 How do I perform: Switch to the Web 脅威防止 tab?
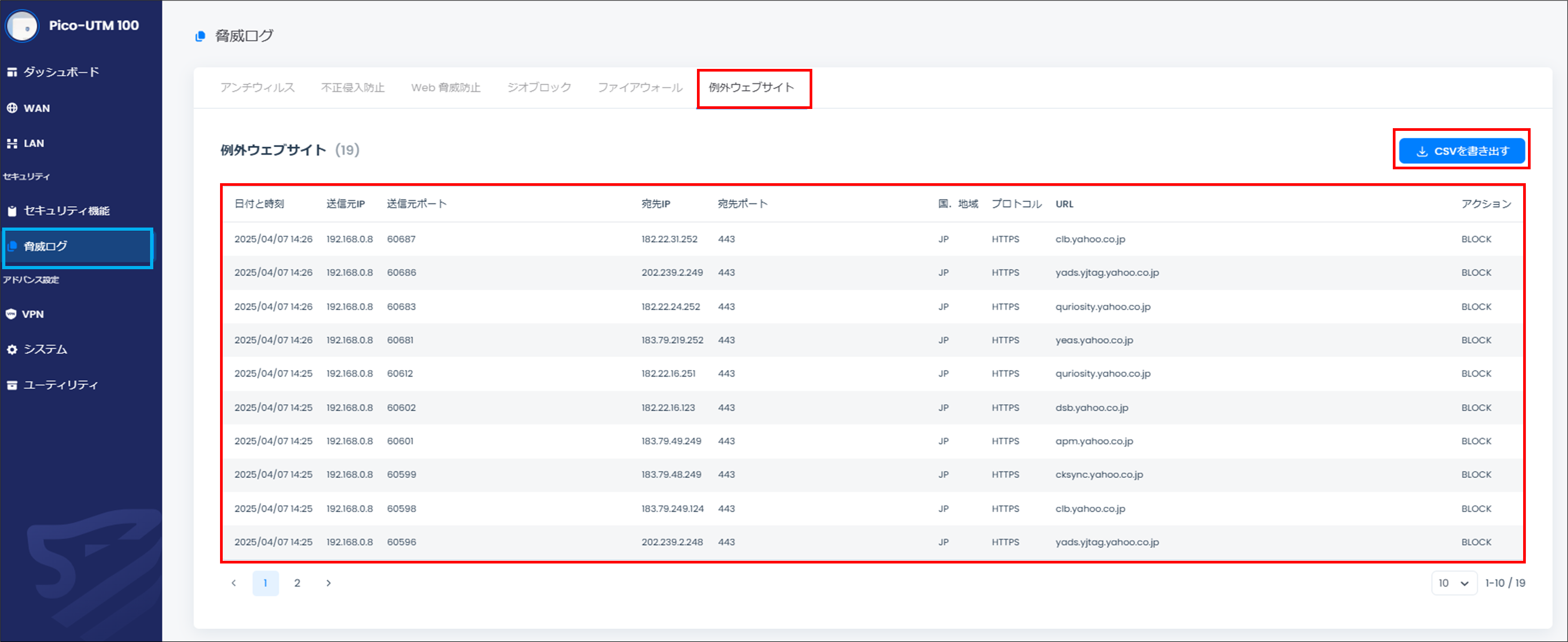446,88
